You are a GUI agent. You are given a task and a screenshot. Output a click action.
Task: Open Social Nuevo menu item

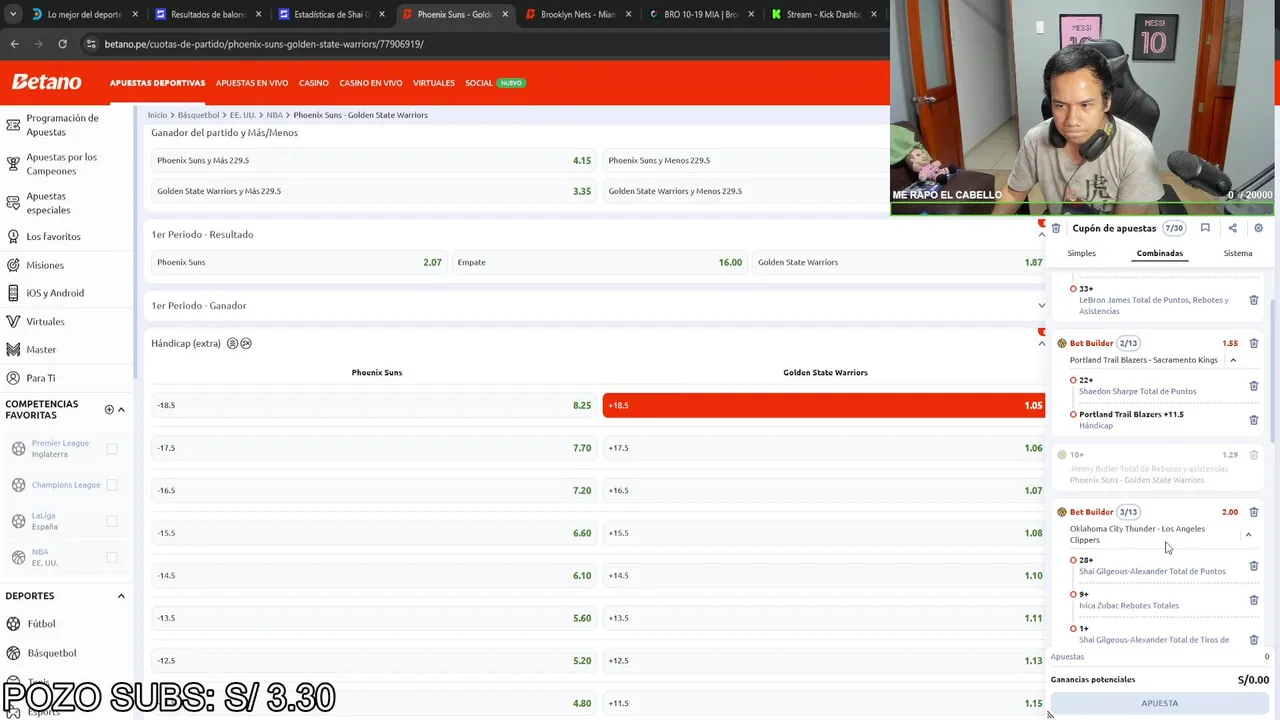coord(494,83)
